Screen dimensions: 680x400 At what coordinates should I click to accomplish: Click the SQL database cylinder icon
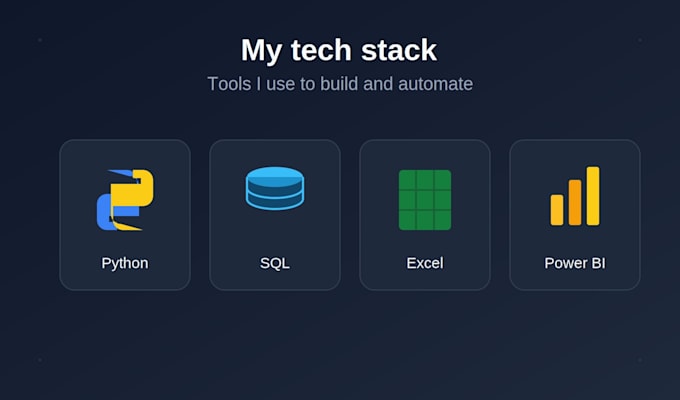275,188
